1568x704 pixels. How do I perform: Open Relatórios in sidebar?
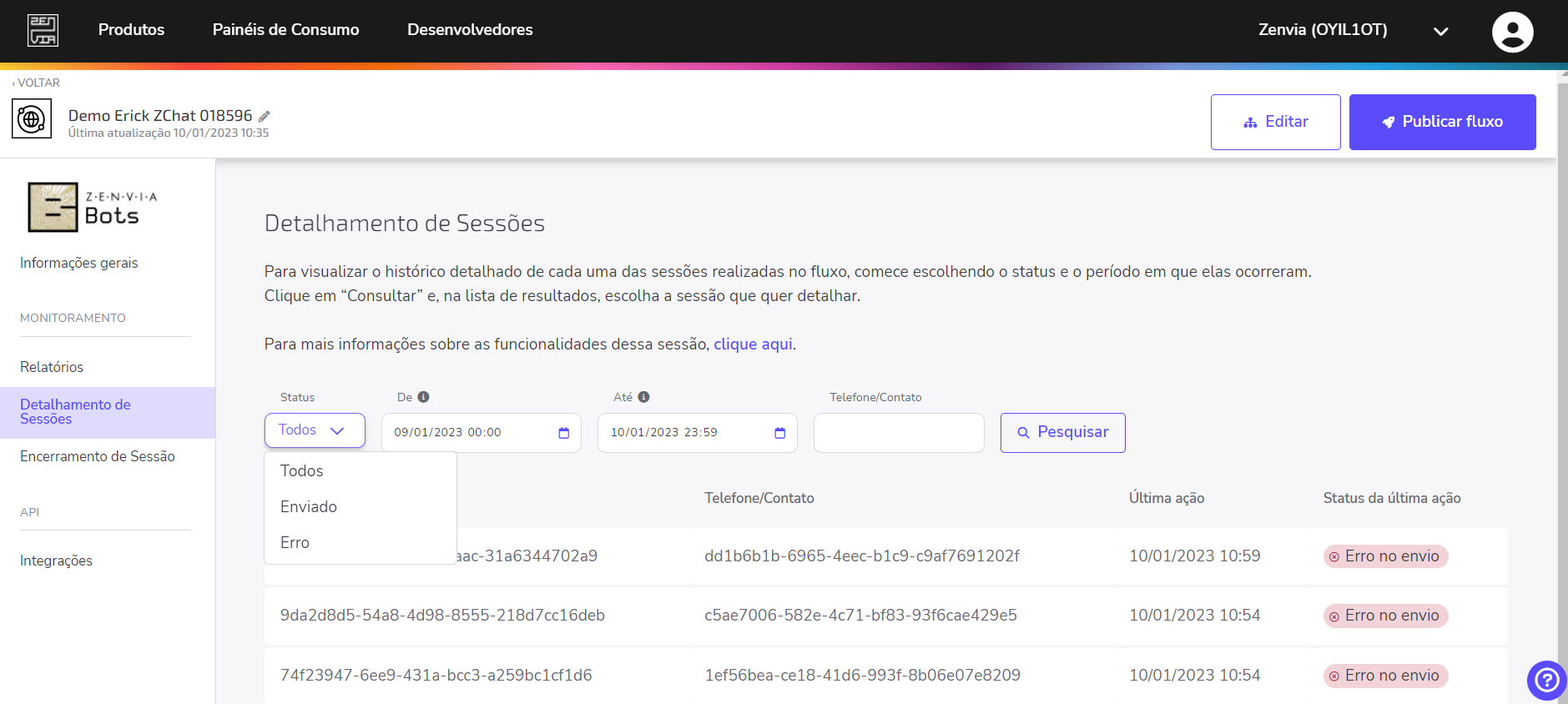pyautogui.click(x=52, y=367)
